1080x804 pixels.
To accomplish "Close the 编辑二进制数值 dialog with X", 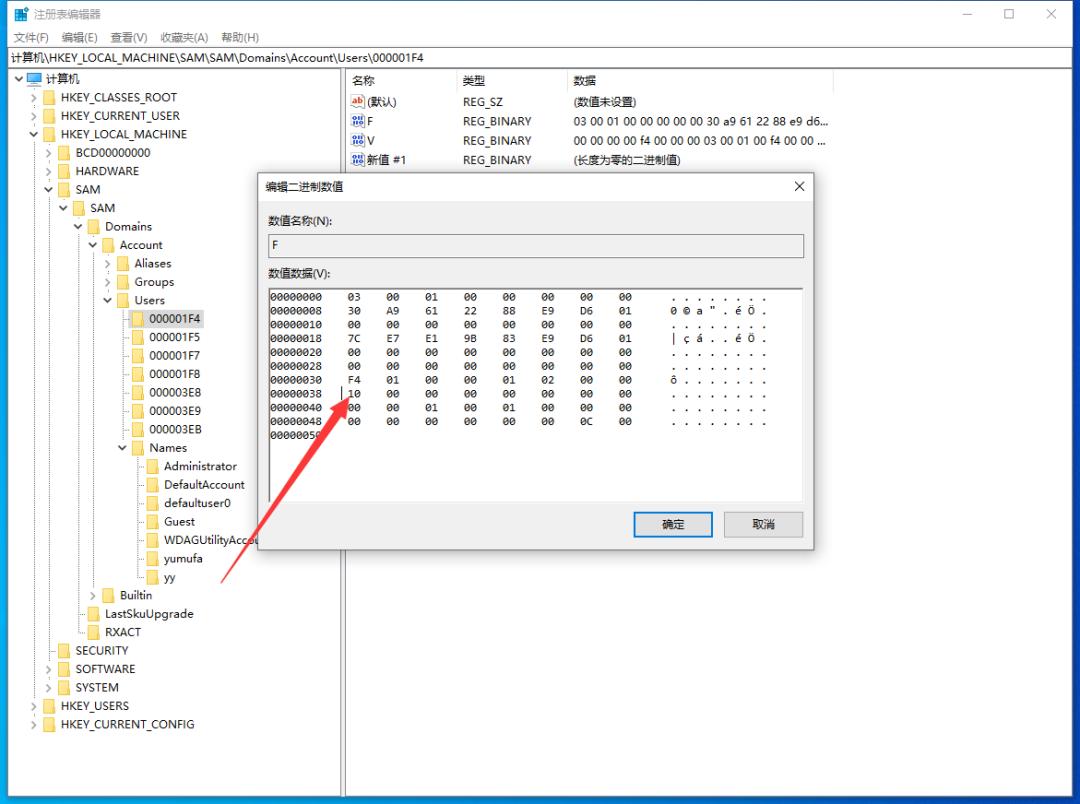I will 799,187.
